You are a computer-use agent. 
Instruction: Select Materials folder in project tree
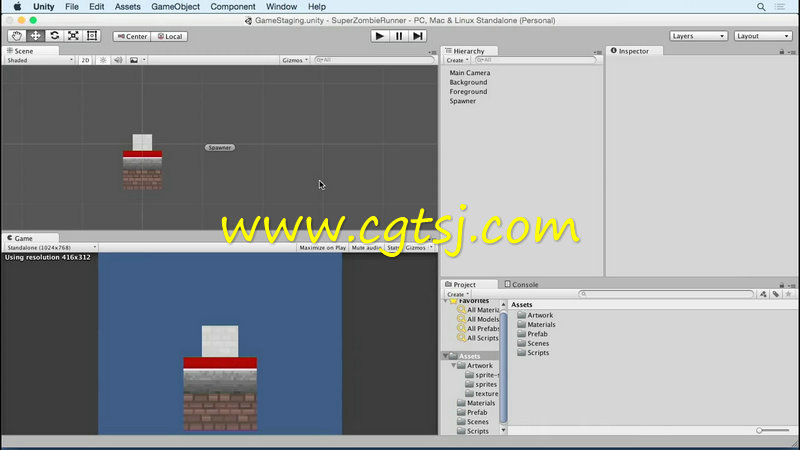pos(476,403)
